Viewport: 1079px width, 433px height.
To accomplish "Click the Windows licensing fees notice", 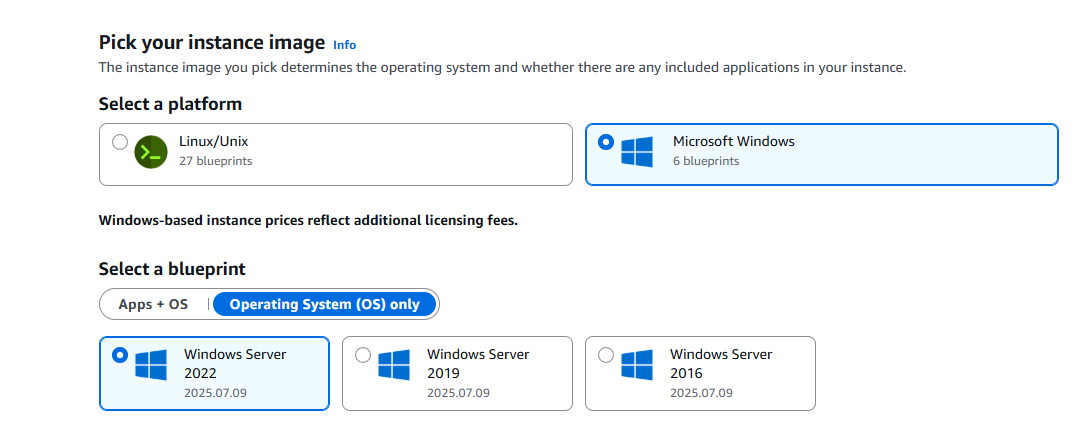I will tap(308, 221).
